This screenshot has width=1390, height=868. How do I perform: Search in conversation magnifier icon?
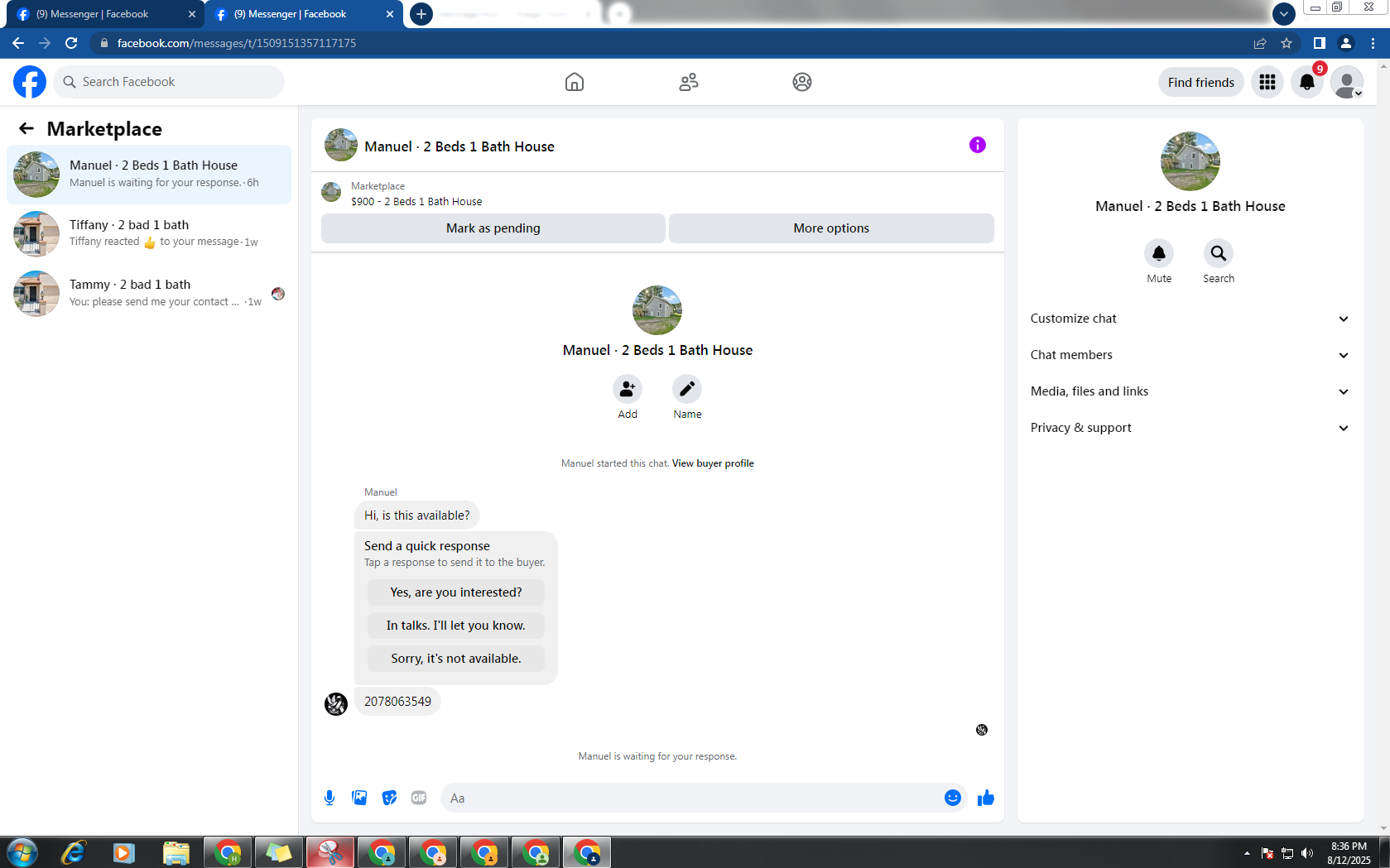pos(1219,253)
